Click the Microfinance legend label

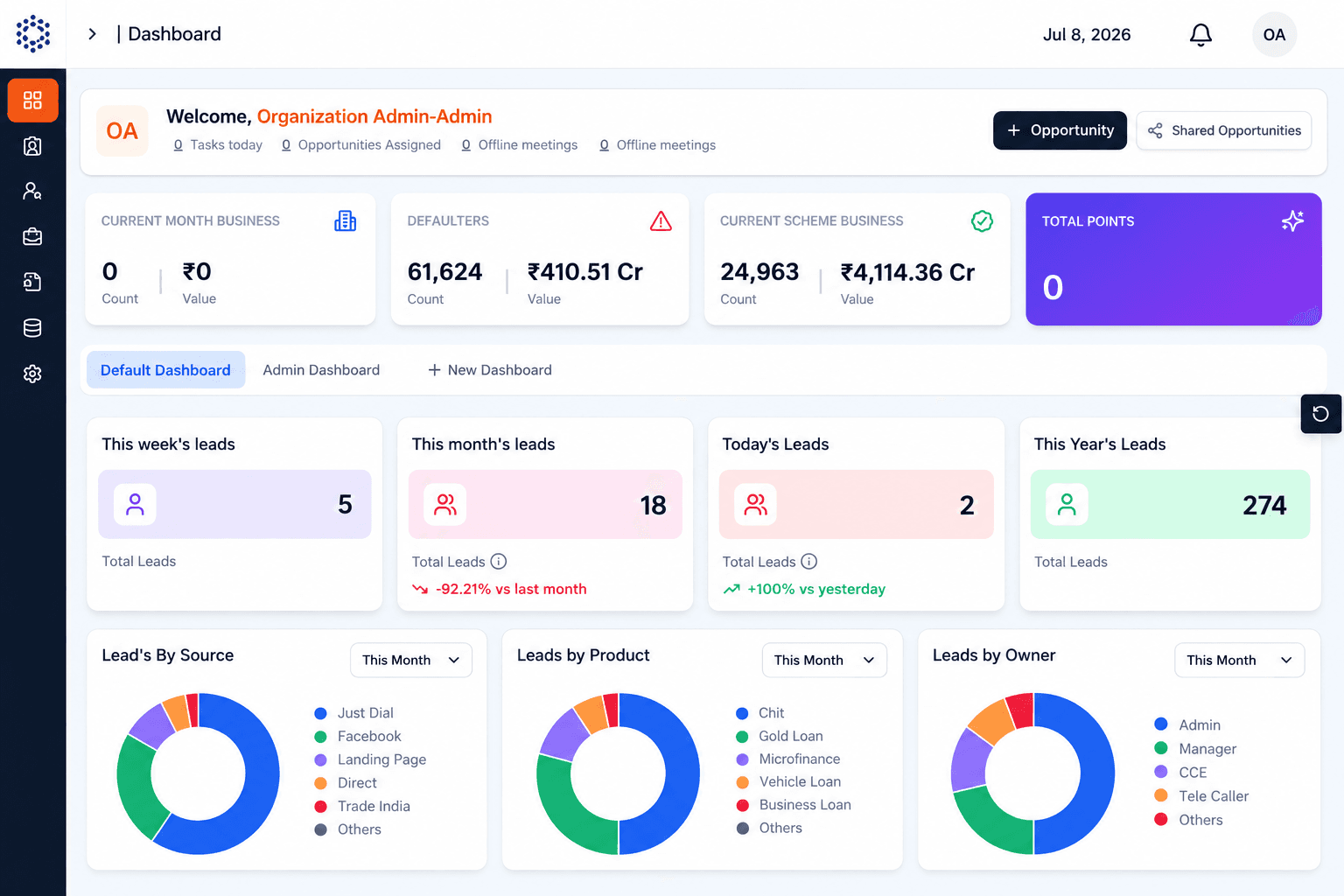coord(800,759)
